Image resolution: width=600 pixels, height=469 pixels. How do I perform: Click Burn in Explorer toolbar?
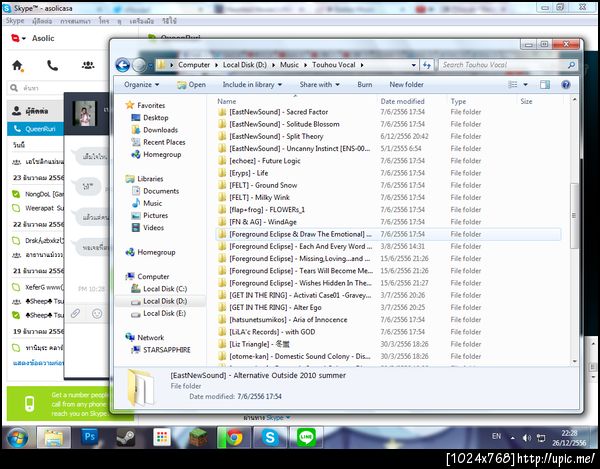(364, 85)
